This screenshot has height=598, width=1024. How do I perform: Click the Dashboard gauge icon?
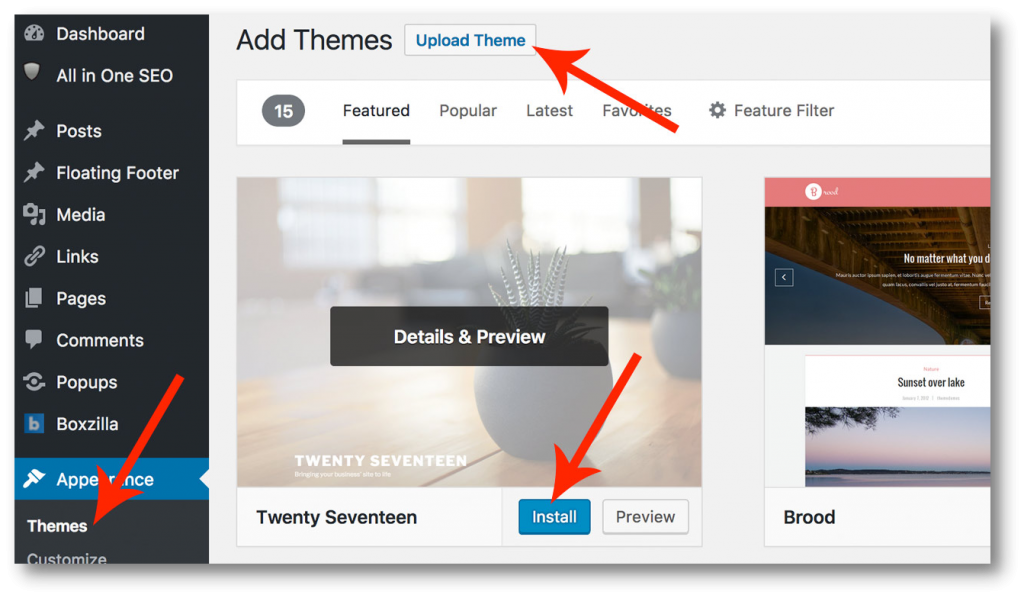tap(35, 34)
